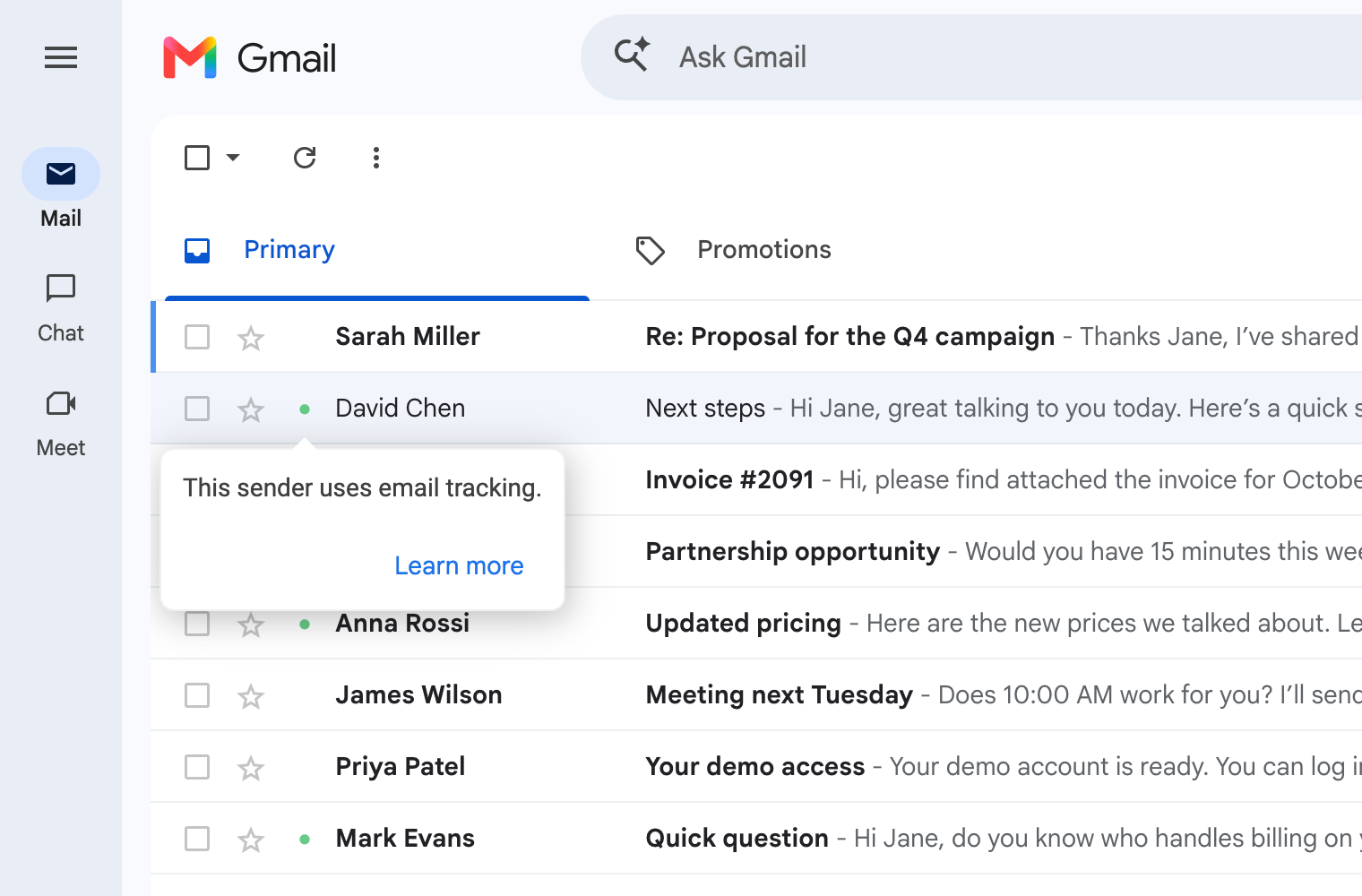Open the More options three-dot menu
Image resolution: width=1362 pixels, height=896 pixels.
(376, 157)
